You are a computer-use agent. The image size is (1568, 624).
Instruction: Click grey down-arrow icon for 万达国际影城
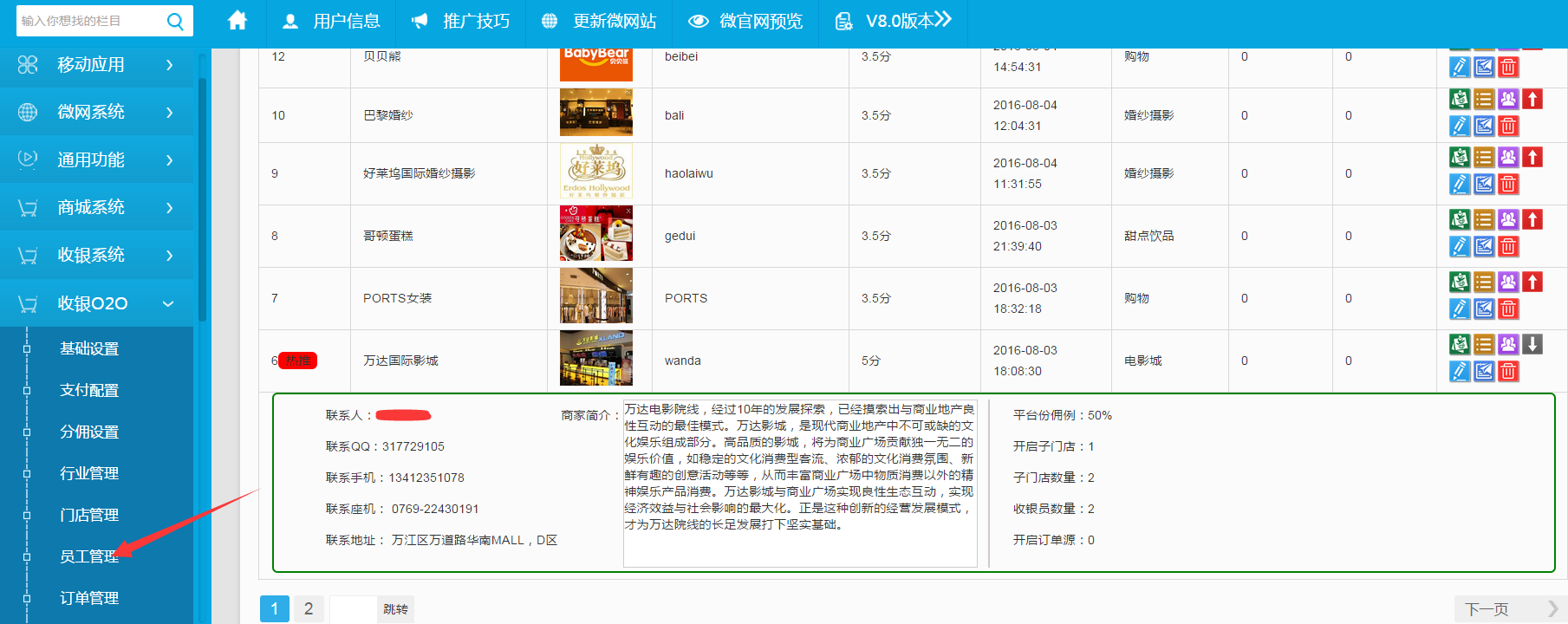coord(1532,344)
